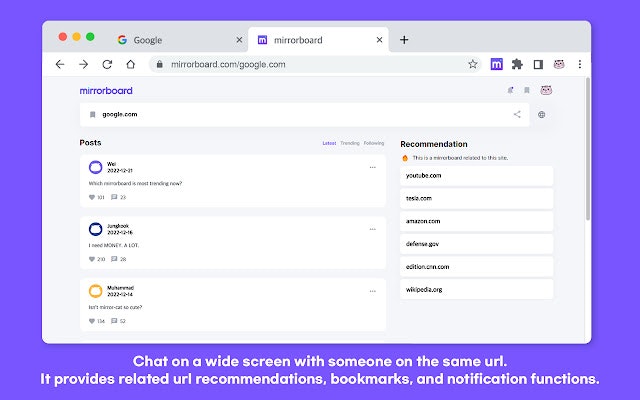Click the google.com board search field
The height and width of the screenshot is (400, 640).
click(x=304, y=115)
